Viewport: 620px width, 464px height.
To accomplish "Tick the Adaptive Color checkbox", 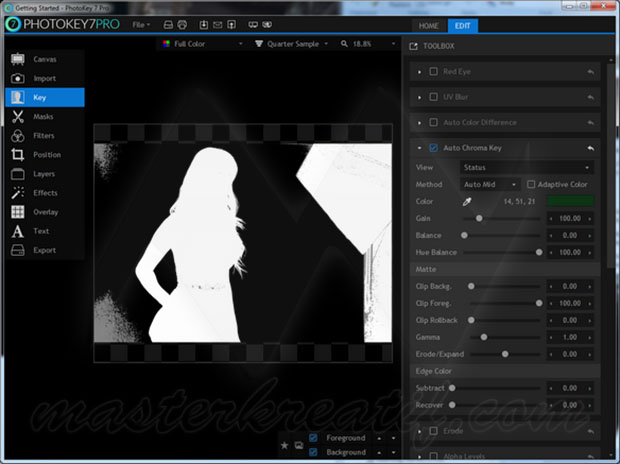I will (531, 184).
